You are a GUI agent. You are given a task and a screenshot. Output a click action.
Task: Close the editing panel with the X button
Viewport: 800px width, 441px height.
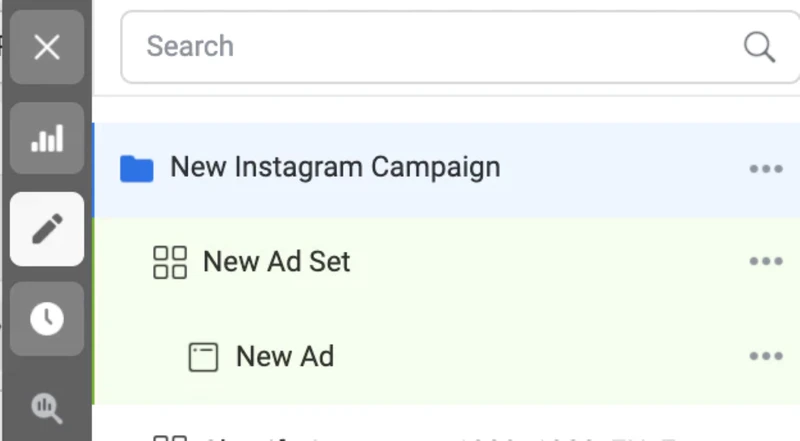[x=47, y=47]
